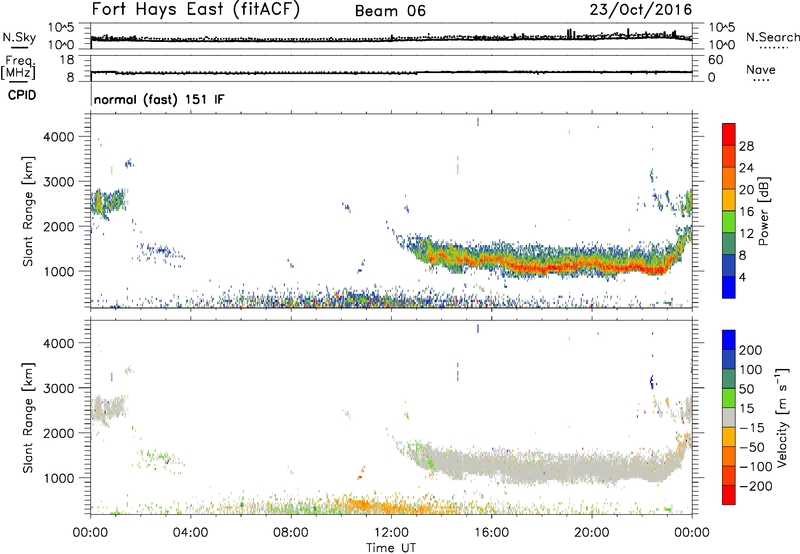
Task: Pick the top blue segment of the velocity colorbar
Action: pos(729,340)
